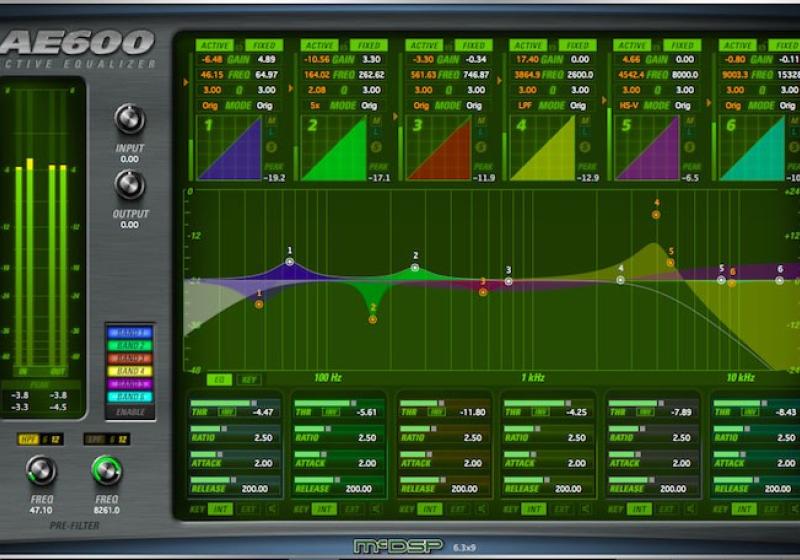
Task: Click band 1 node on EQ graph
Action: 290,261
